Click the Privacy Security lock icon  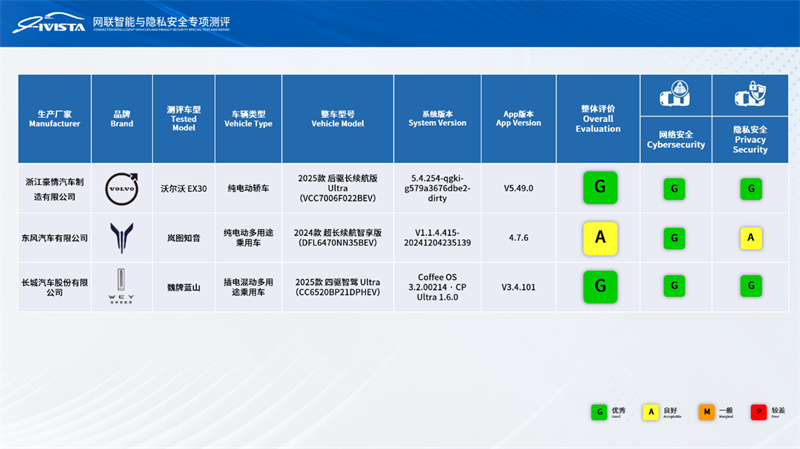point(750,97)
